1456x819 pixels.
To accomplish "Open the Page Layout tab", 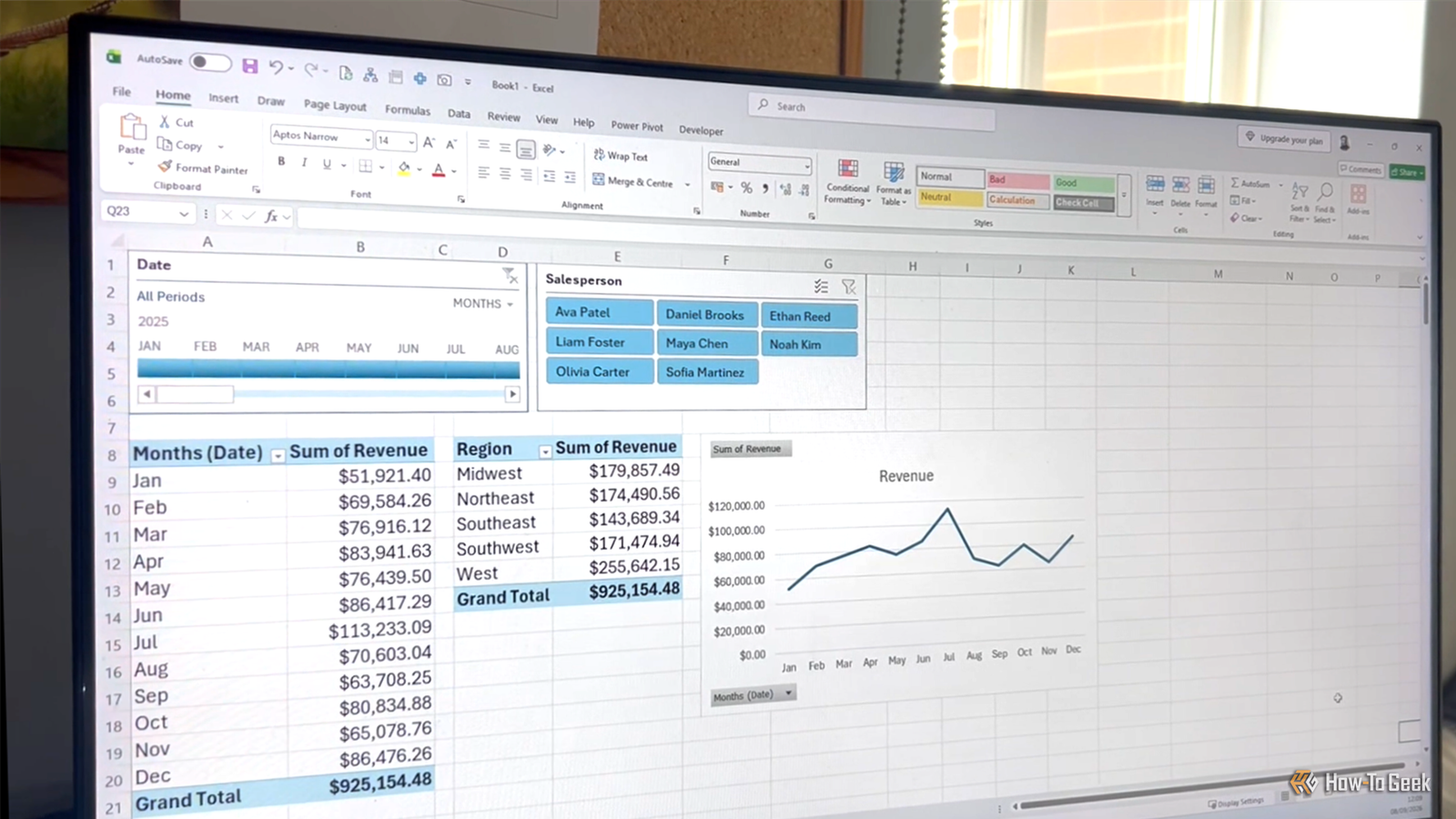I will pyautogui.click(x=335, y=106).
